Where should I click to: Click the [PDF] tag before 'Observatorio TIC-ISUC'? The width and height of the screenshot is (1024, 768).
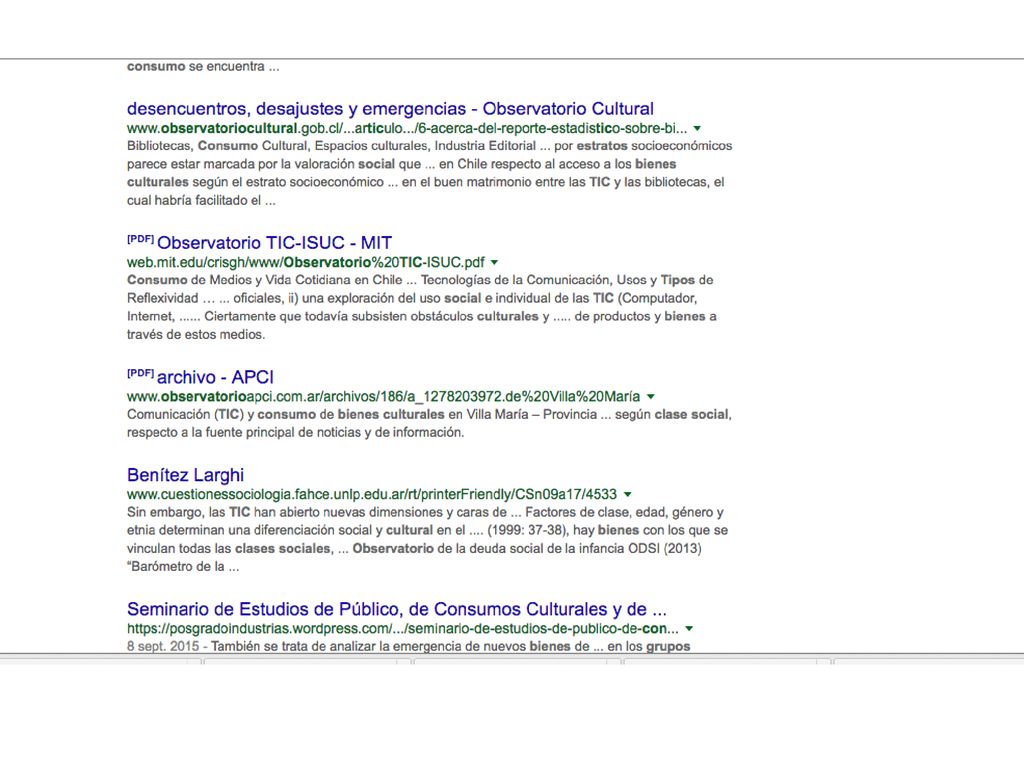(x=140, y=239)
